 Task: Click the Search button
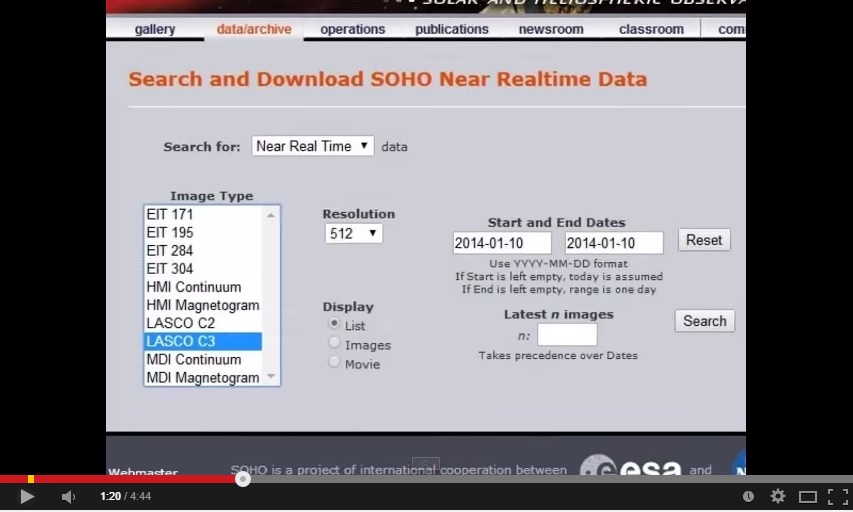(x=704, y=321)
